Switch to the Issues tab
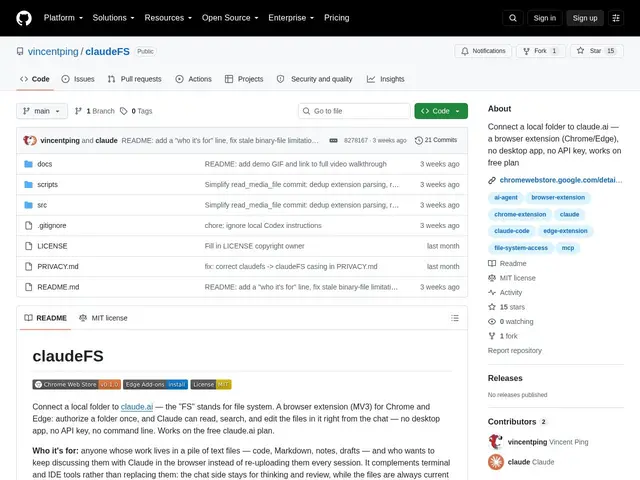This screenshot has width=640, height=480. pos(78,79)
